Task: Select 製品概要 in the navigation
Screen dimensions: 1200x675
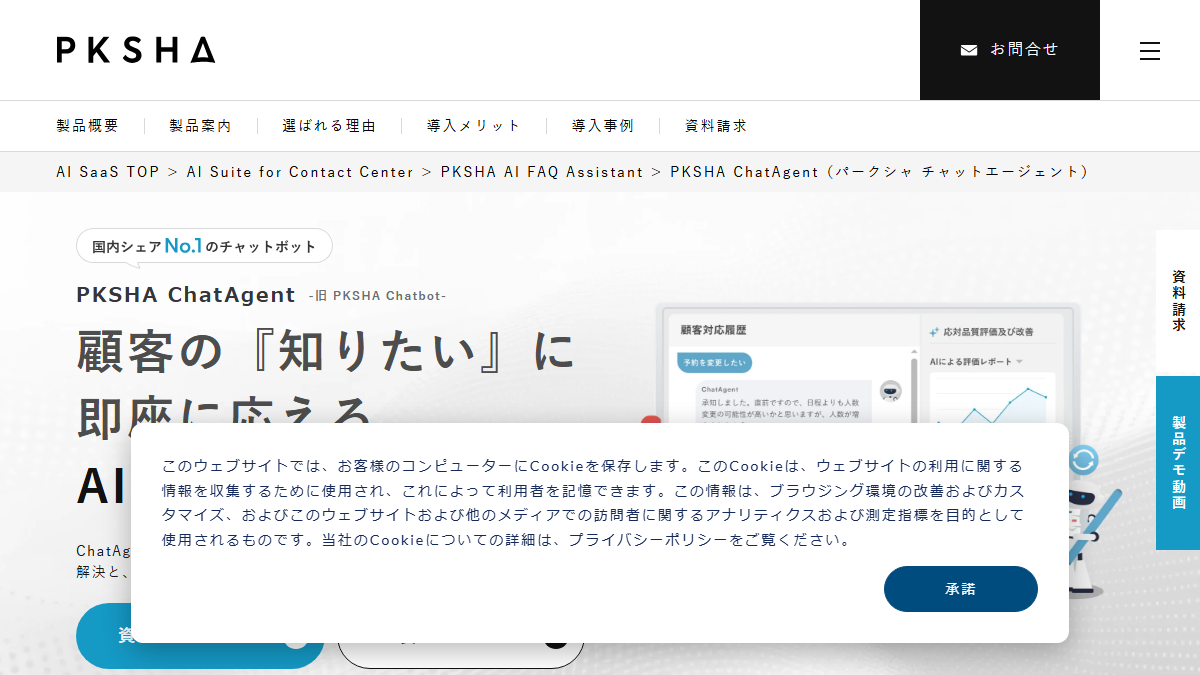Action: [x=88, y=126]
